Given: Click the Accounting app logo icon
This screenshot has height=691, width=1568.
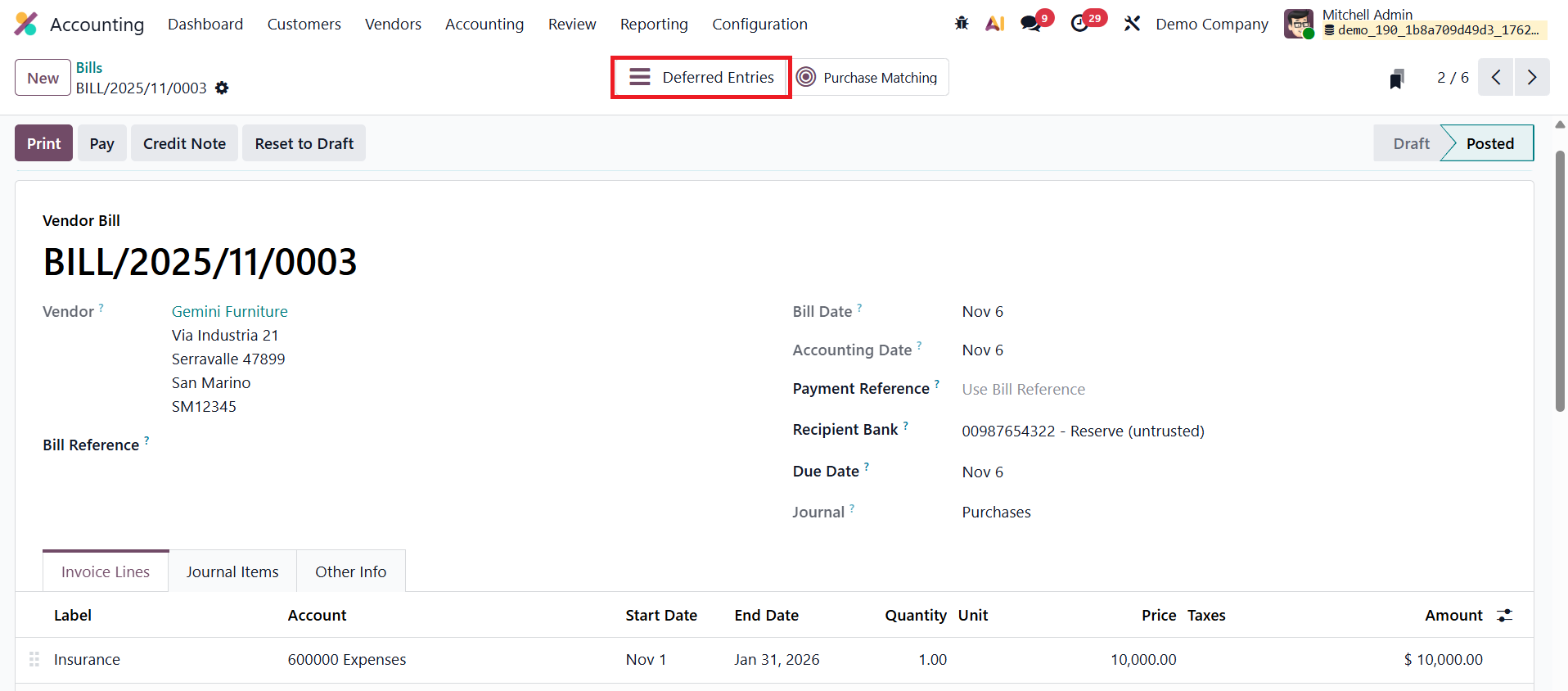Looking at the screenshot, I should [x=26, y=25].
